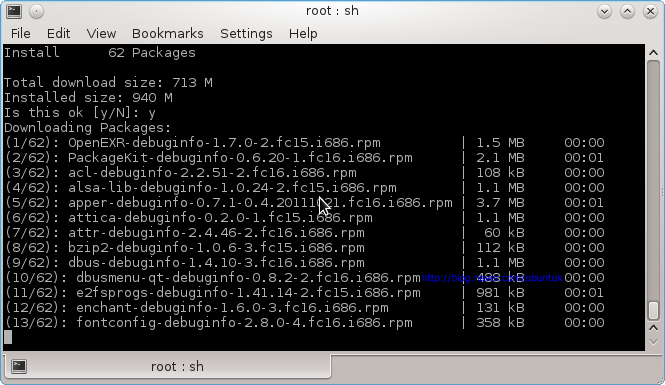Click the terminal icon in title bar

click(14, 11)
